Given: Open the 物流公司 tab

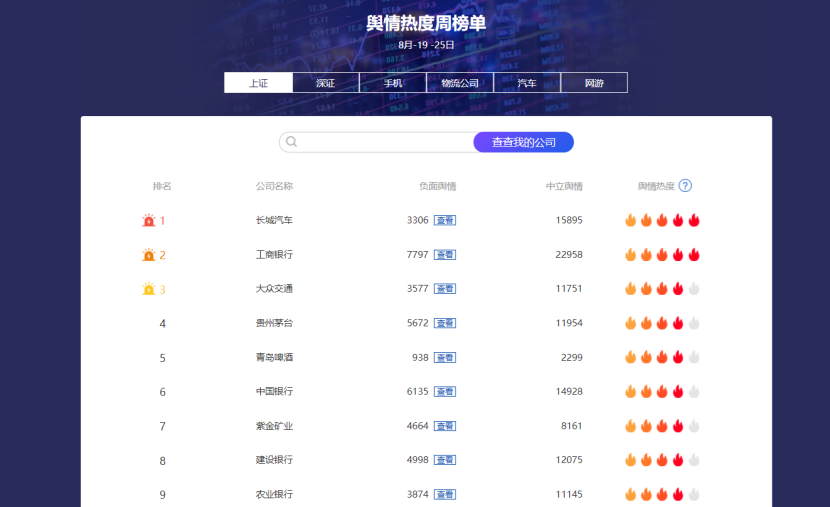Looking at the screenshot, I should (460, 83).
